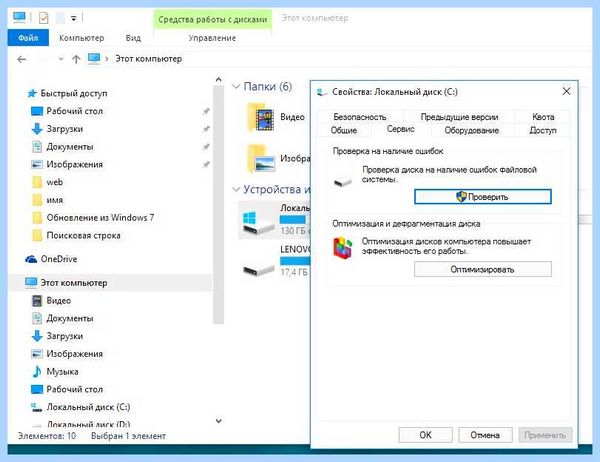Viewport: 600px width, 462px height.
Task: Click the Поисковая строка folder icon
Action: click(x=37, y=236)
